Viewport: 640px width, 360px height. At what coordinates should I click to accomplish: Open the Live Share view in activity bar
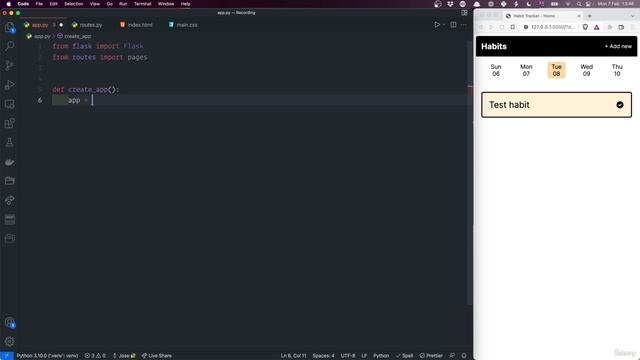9,200
